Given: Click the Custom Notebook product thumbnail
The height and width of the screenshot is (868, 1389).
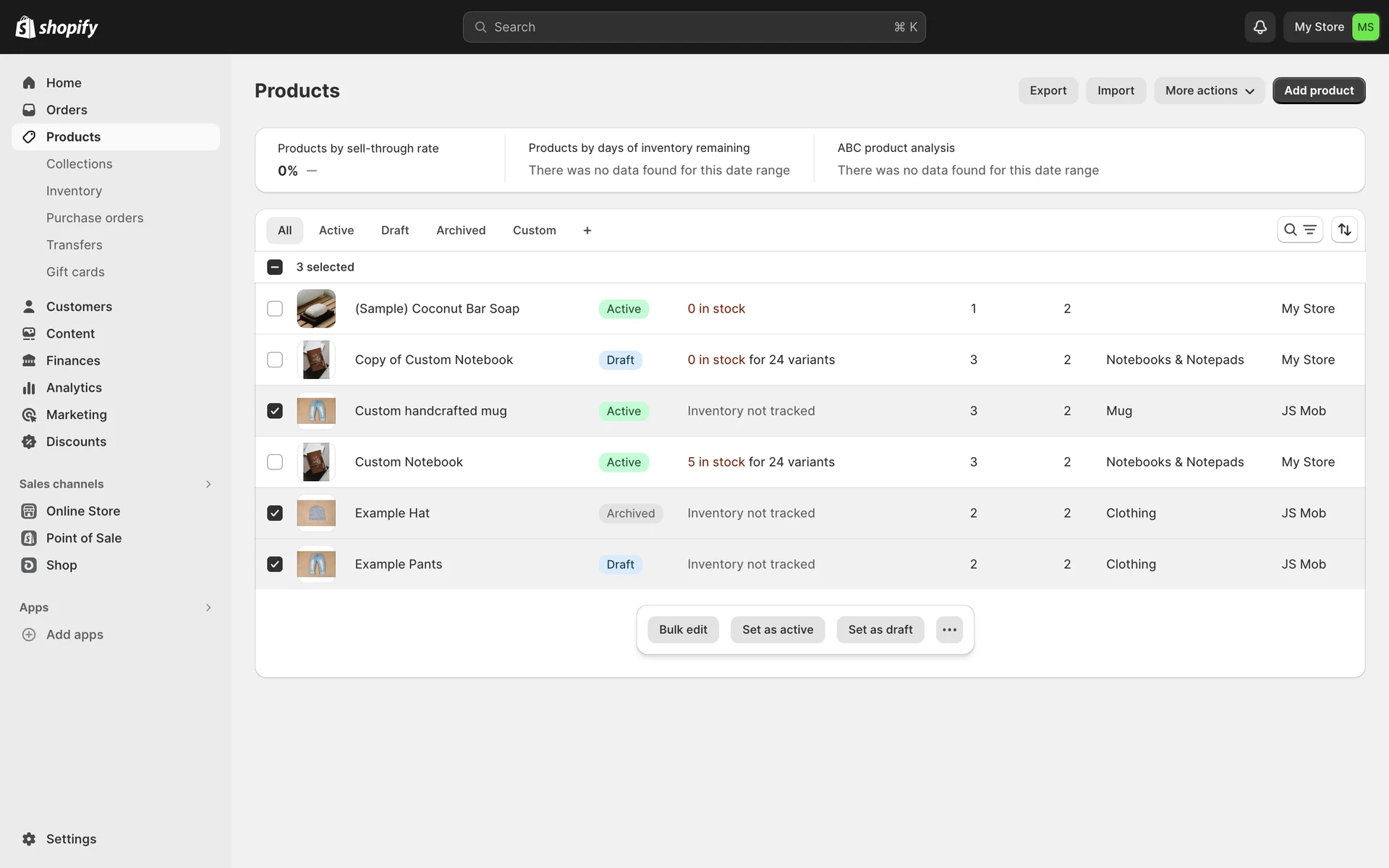Looking at the screenshot, I should [x=316, y=462].
